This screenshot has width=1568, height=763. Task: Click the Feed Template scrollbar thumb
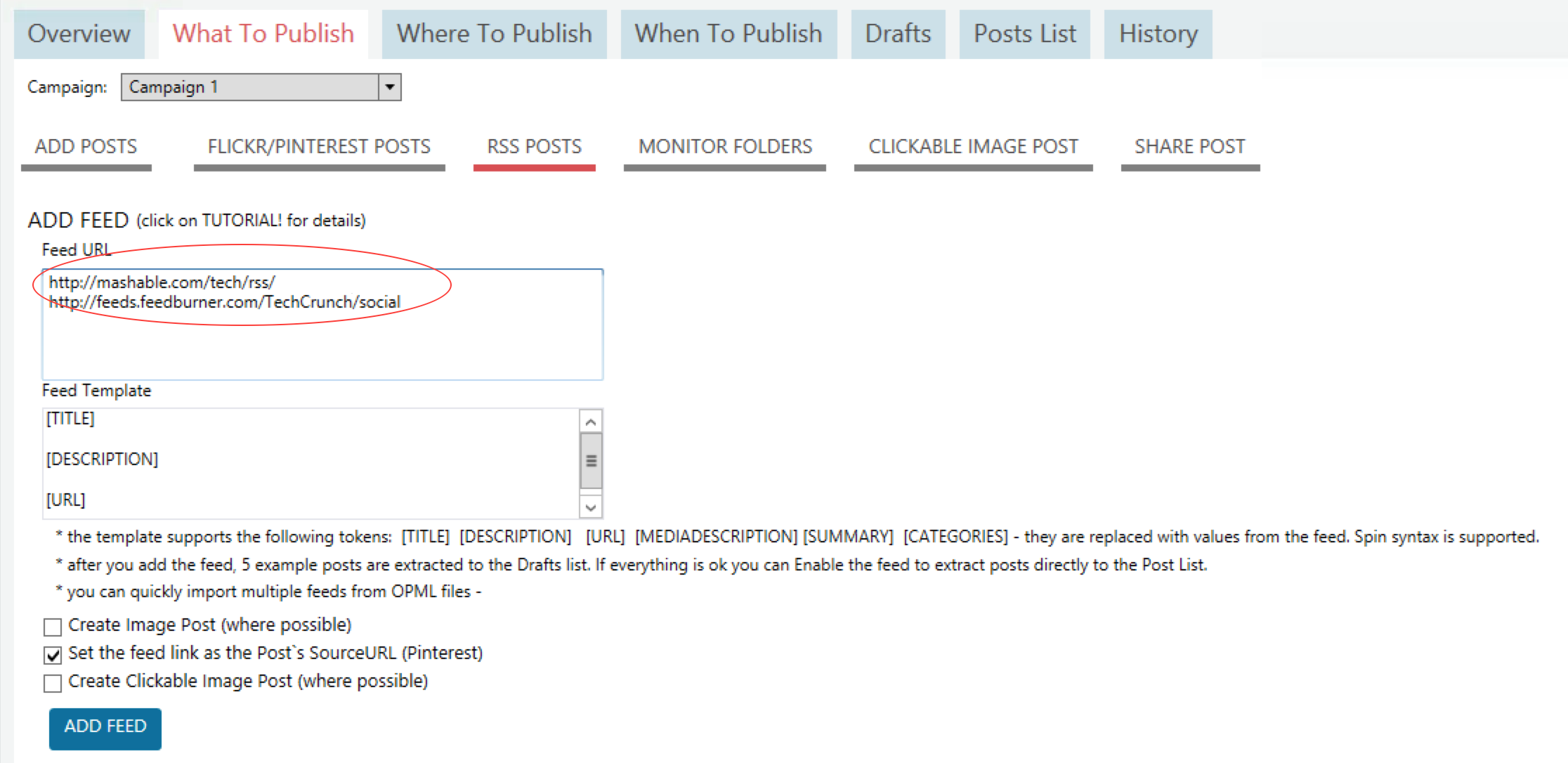[x=591, y=461]
